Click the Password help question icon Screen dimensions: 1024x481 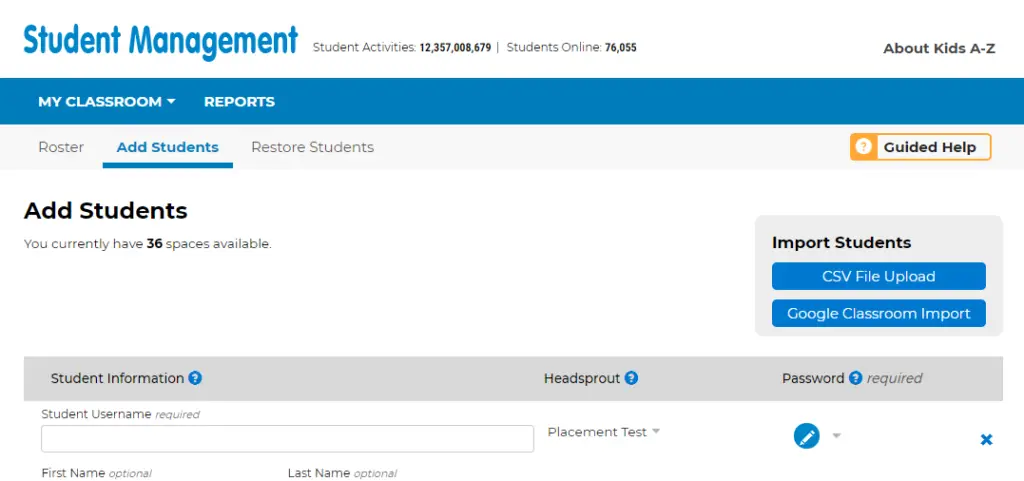pos(856,378)
